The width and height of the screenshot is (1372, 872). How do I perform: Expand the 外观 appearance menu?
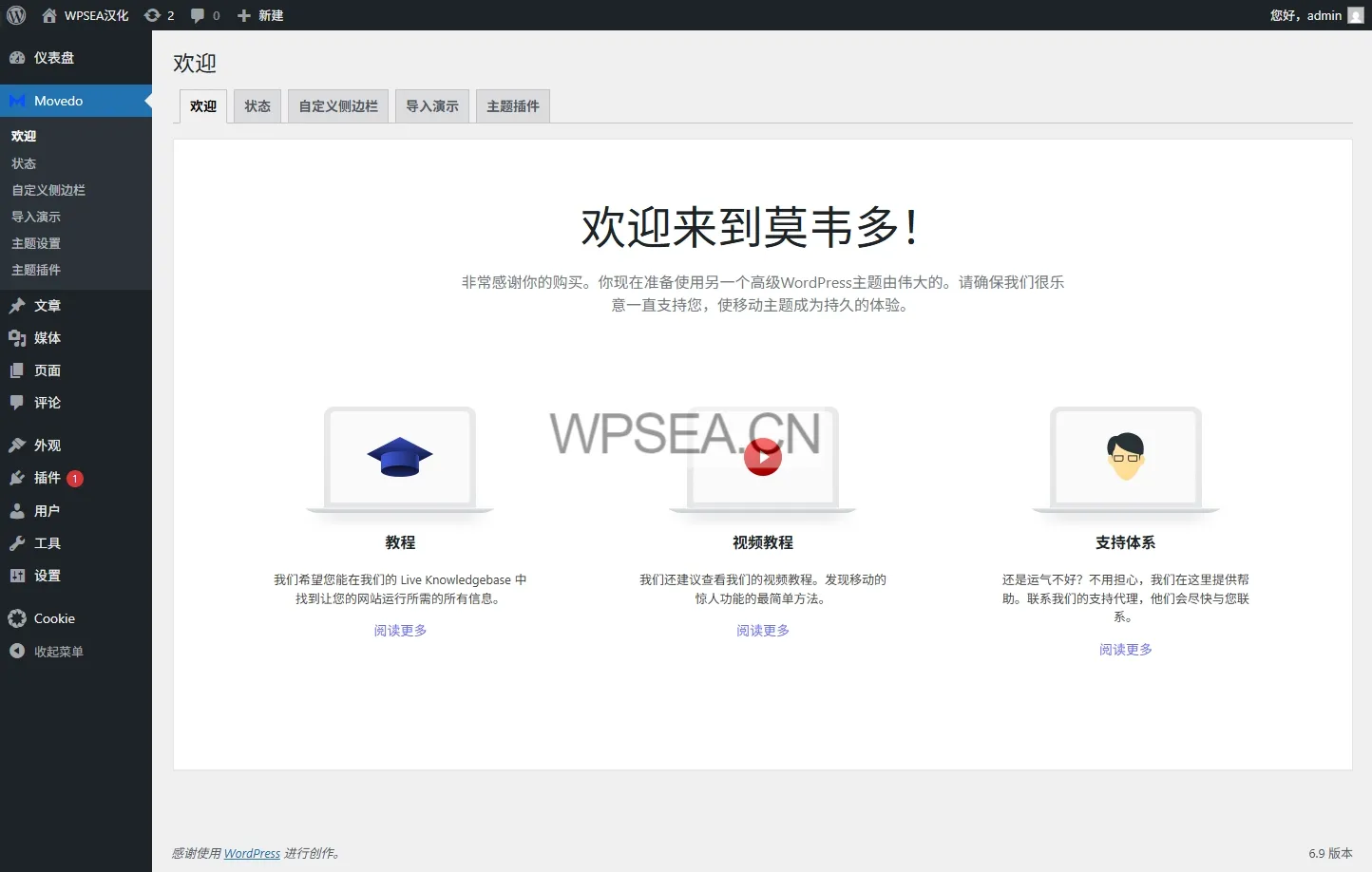pyautogui.click(x=48, y=445)
